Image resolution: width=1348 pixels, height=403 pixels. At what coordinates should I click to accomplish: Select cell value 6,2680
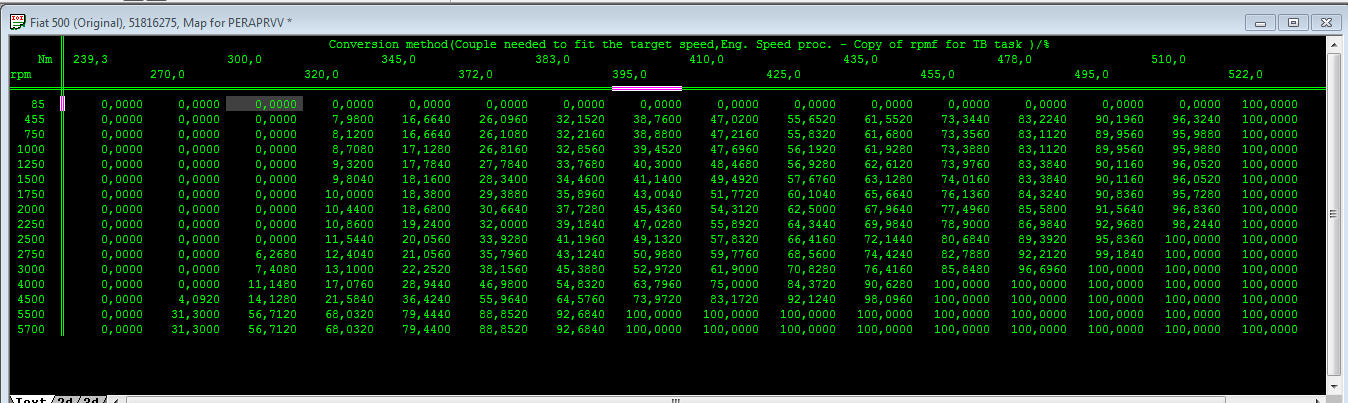pos(275,254)
